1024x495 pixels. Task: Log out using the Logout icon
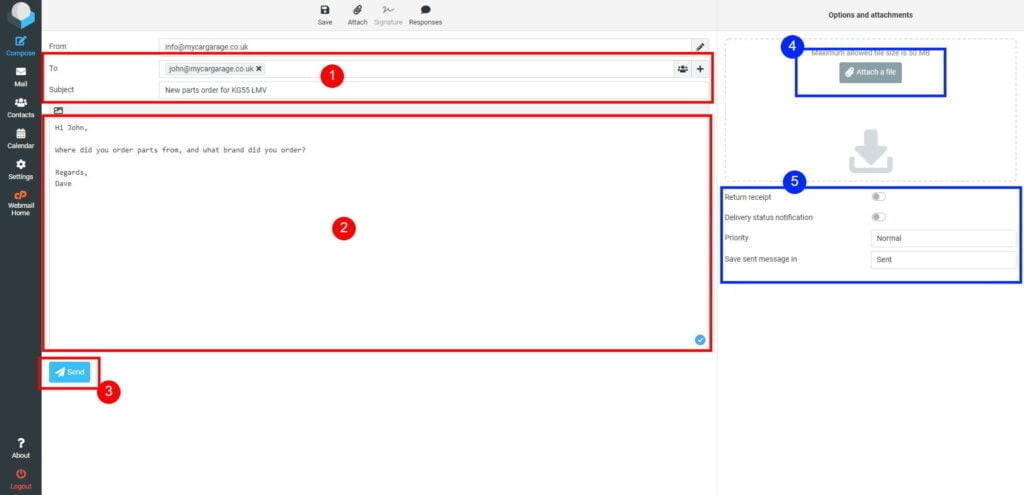click(x=20, y=479)
